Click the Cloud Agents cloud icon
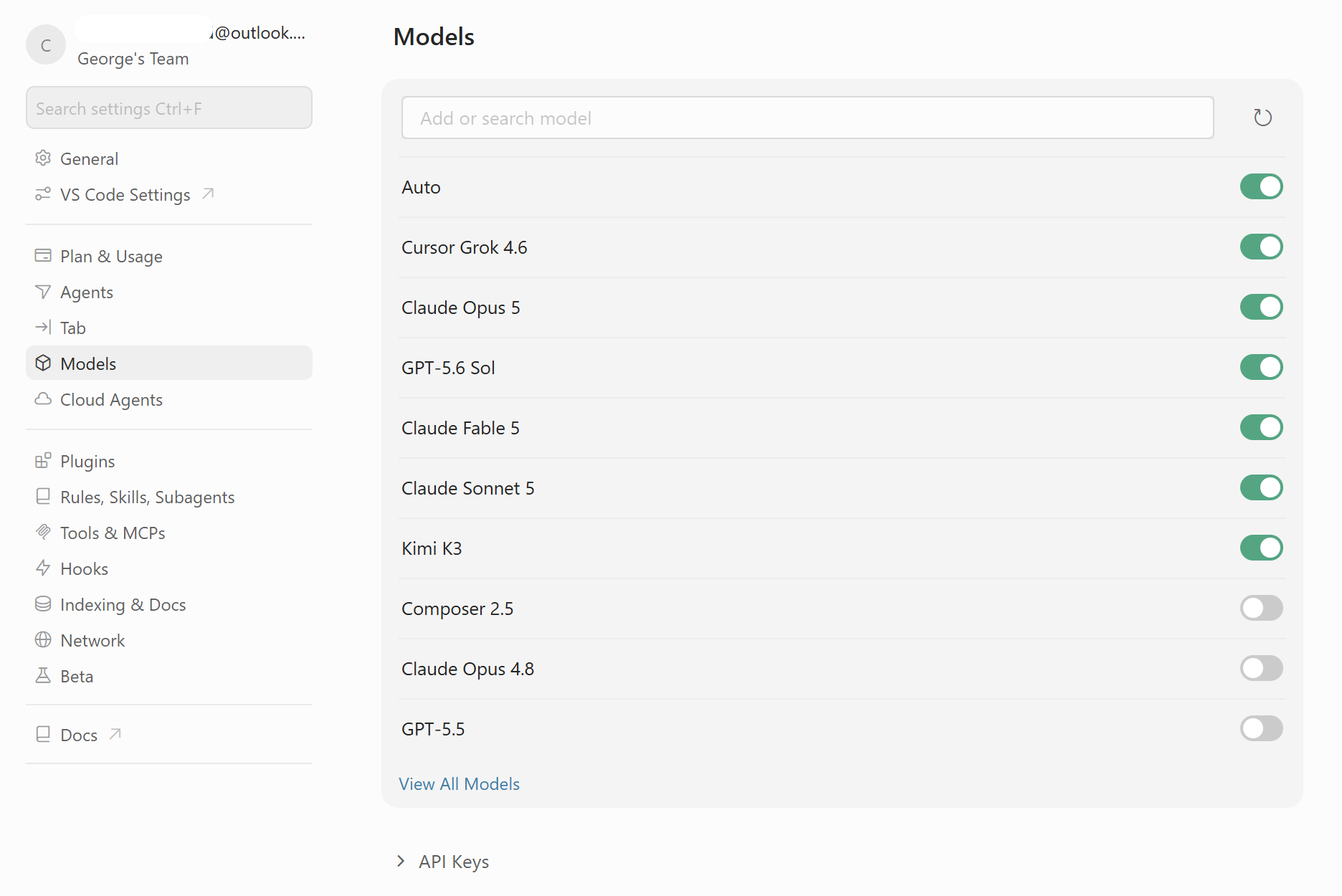Viewport: 1342px width, 896px height. (43, 399)
